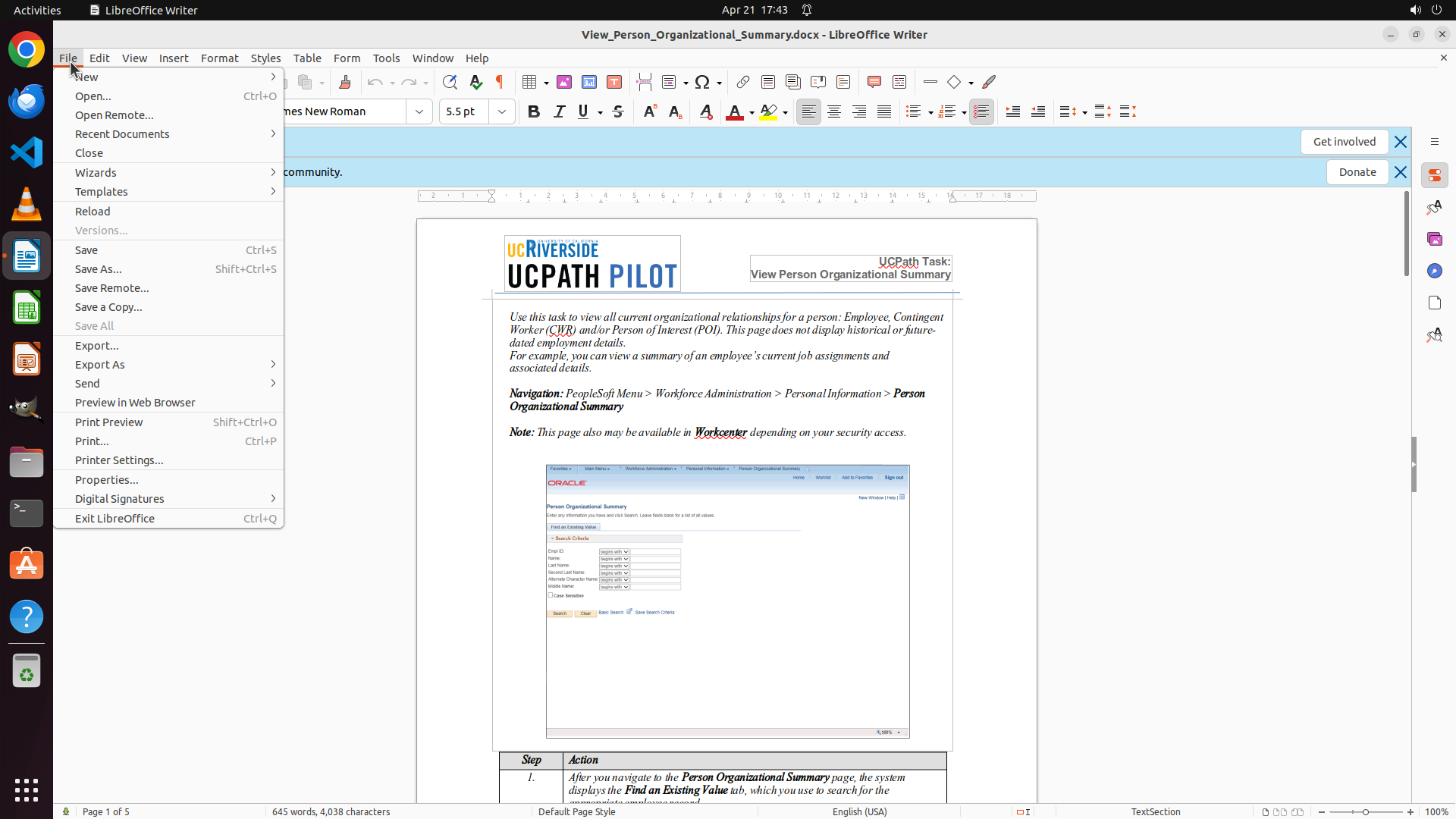Viewport: 1456px width, 819px height.
Task: Click the Insert Hyperlink icon
Action: click(x=743, y=82)
